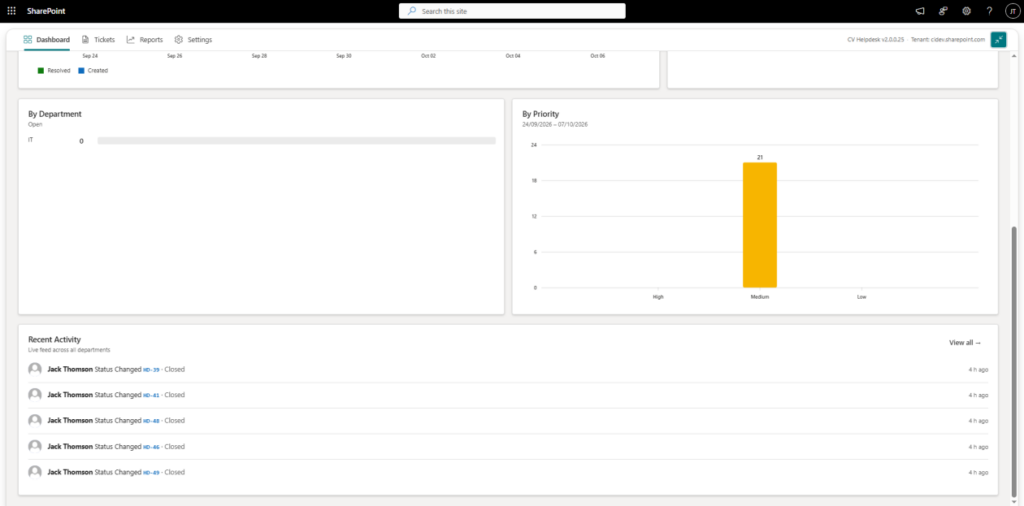Screen dimensions: 1024x506
Task: Click the magnifier icon in search box
Action: coord(412,11)
